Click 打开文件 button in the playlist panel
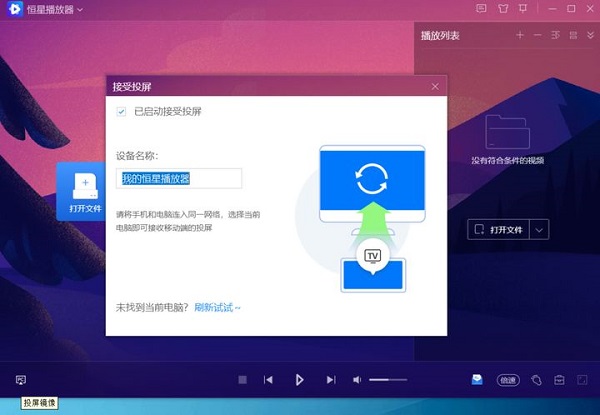Image resolution: width=600 pixels, height=415 pixels. (x=498, y=229)
